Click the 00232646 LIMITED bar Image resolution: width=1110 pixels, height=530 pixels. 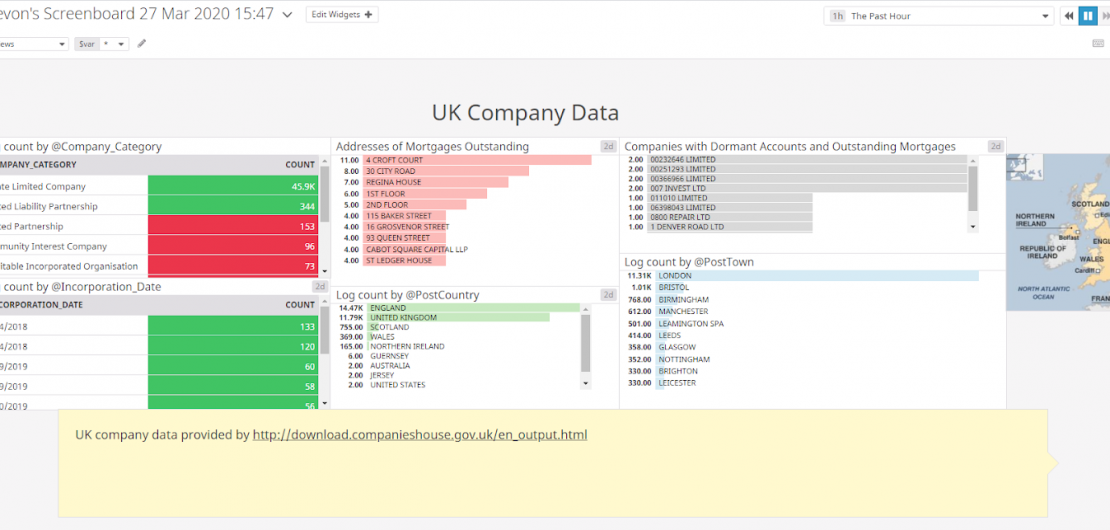(x=807, y=160)
